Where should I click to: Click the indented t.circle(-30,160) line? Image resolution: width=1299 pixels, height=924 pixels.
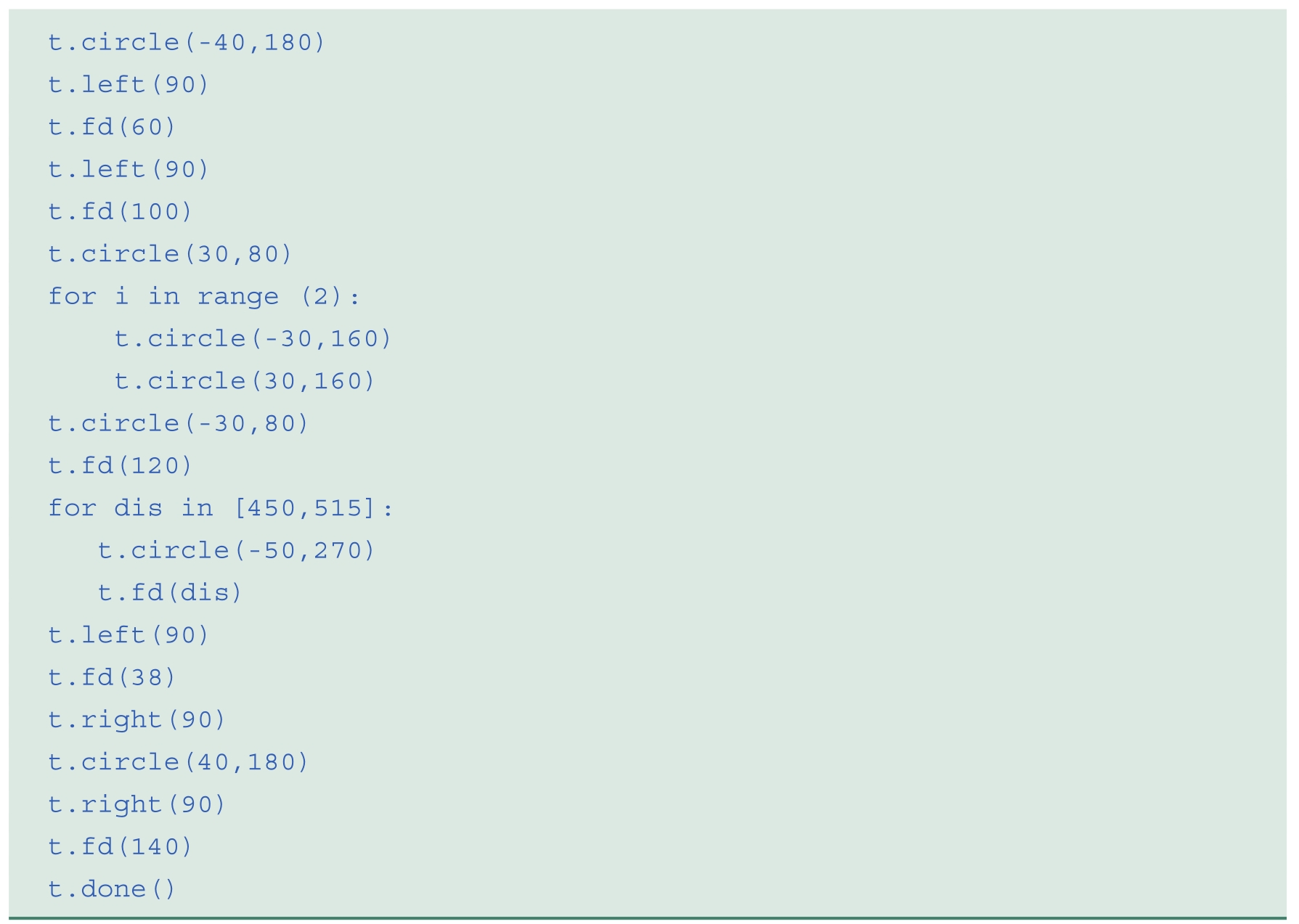click(253, 339)
